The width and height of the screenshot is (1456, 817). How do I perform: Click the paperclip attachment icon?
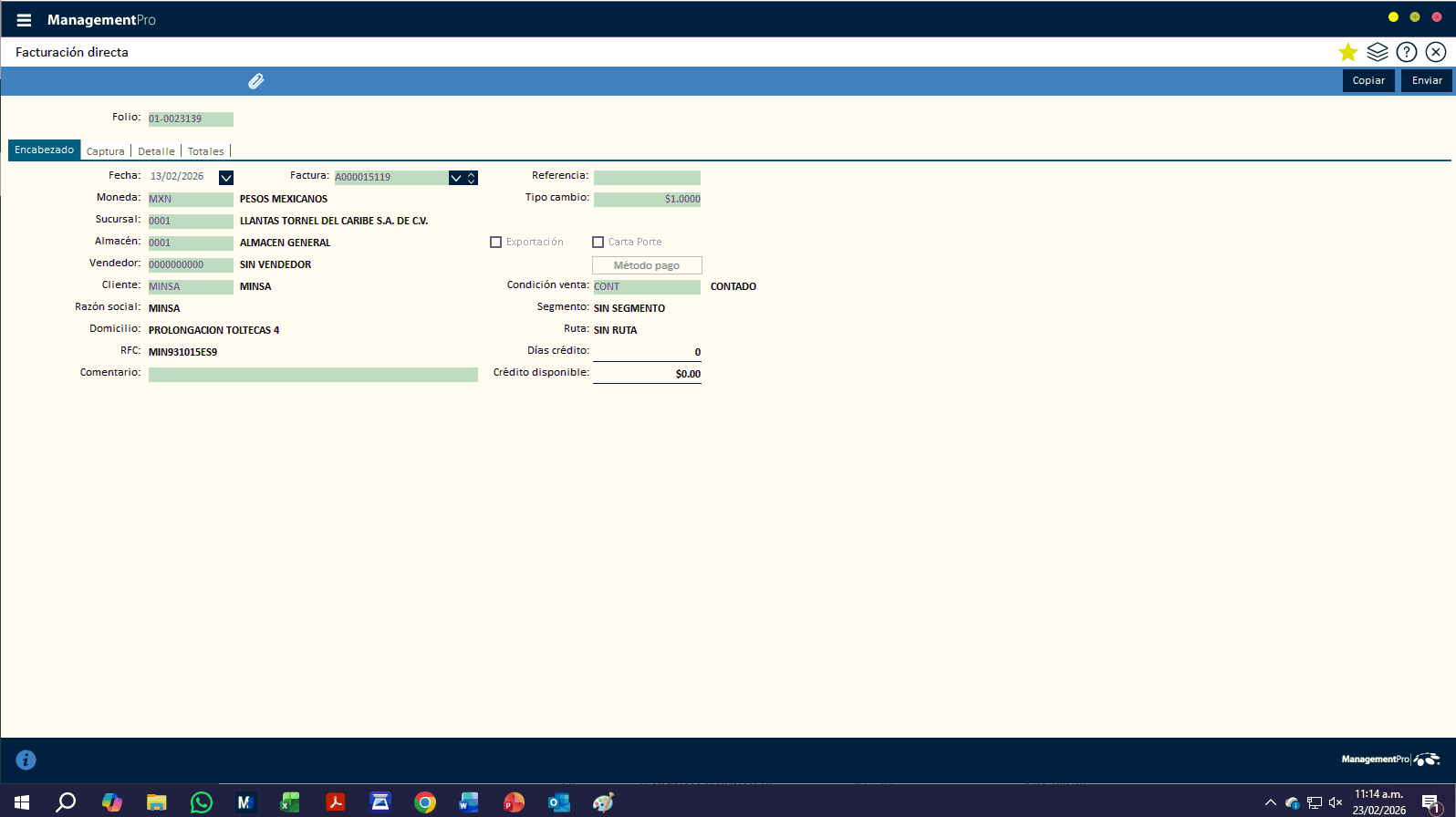coord(256,81)
